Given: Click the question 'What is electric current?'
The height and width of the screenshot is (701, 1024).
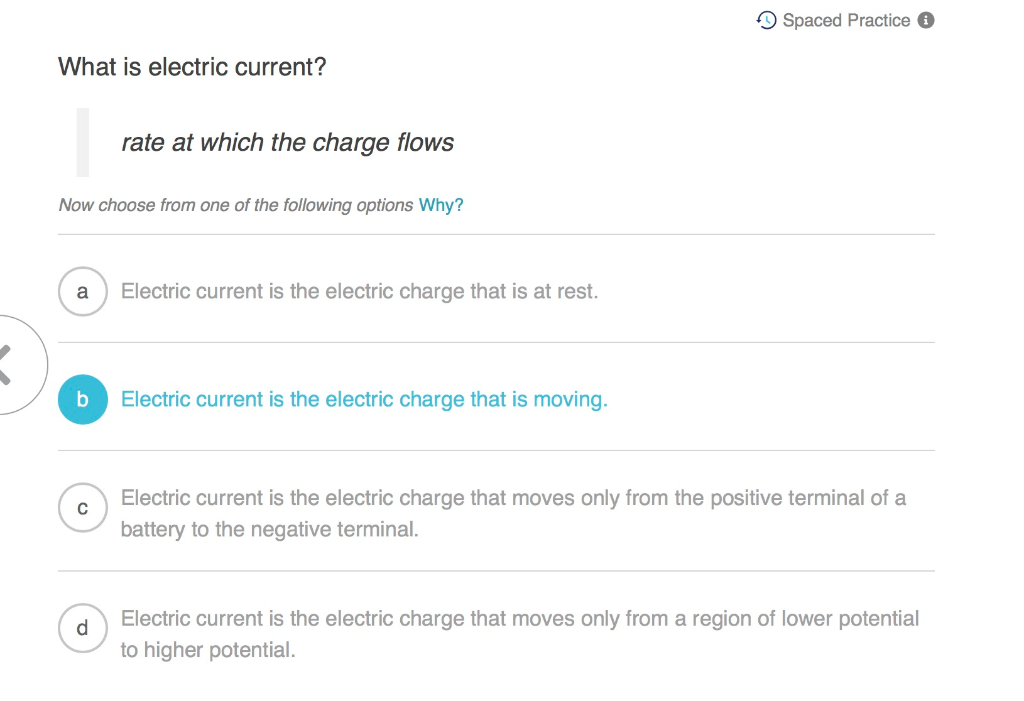Looking at the screenshot, I should [192, 66].
